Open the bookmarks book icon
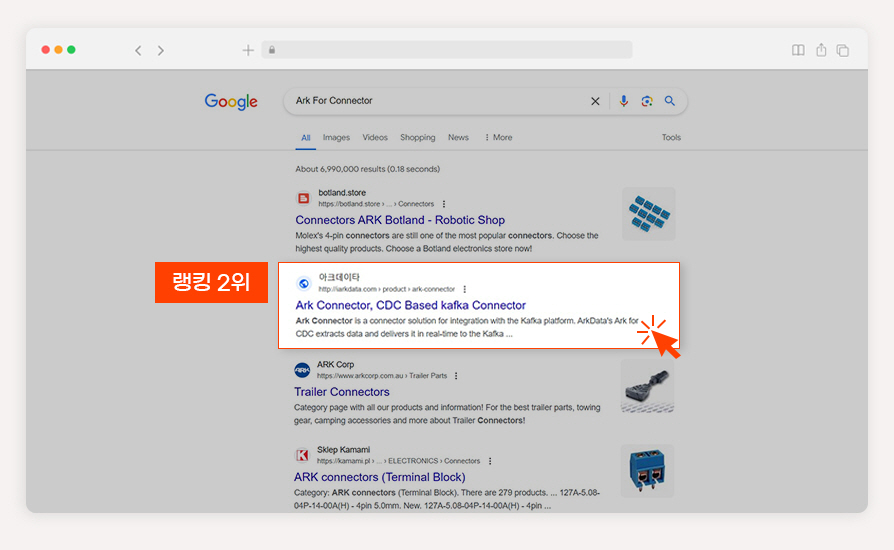The image size is (894, 550). pos(798,50)
